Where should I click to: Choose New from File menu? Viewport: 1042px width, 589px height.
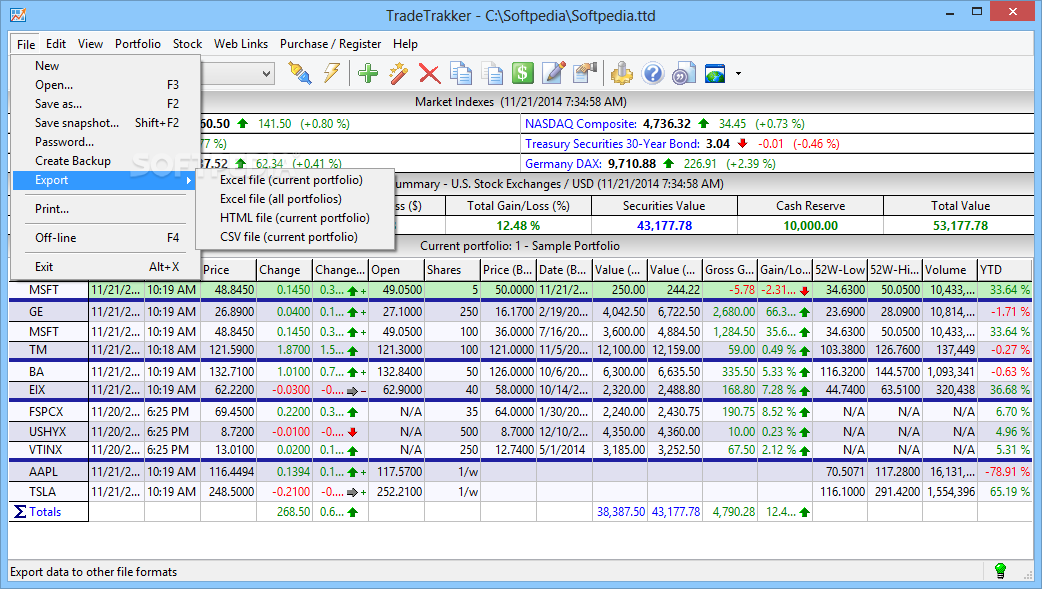[x=106, y=66]
